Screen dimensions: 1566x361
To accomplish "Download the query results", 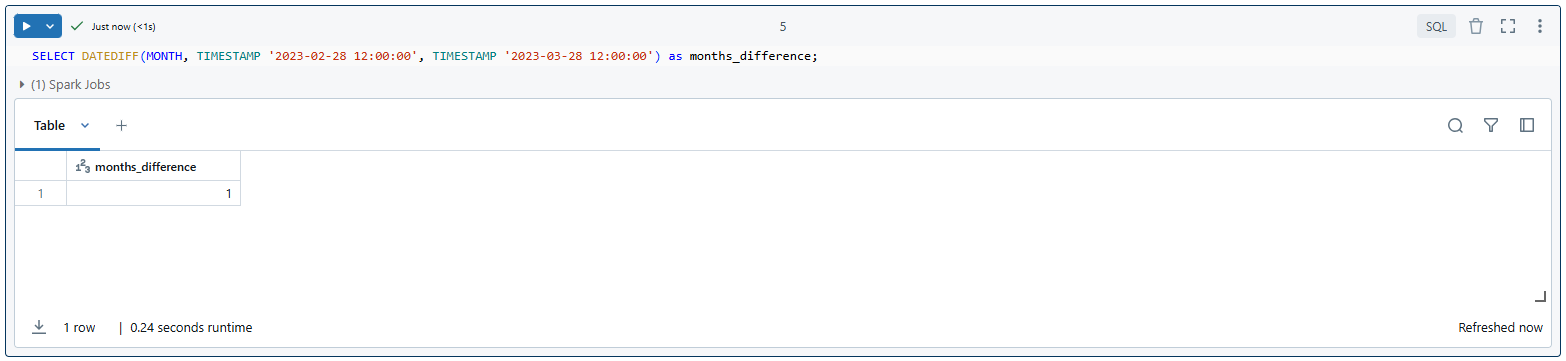I will [x=39, y=327].
